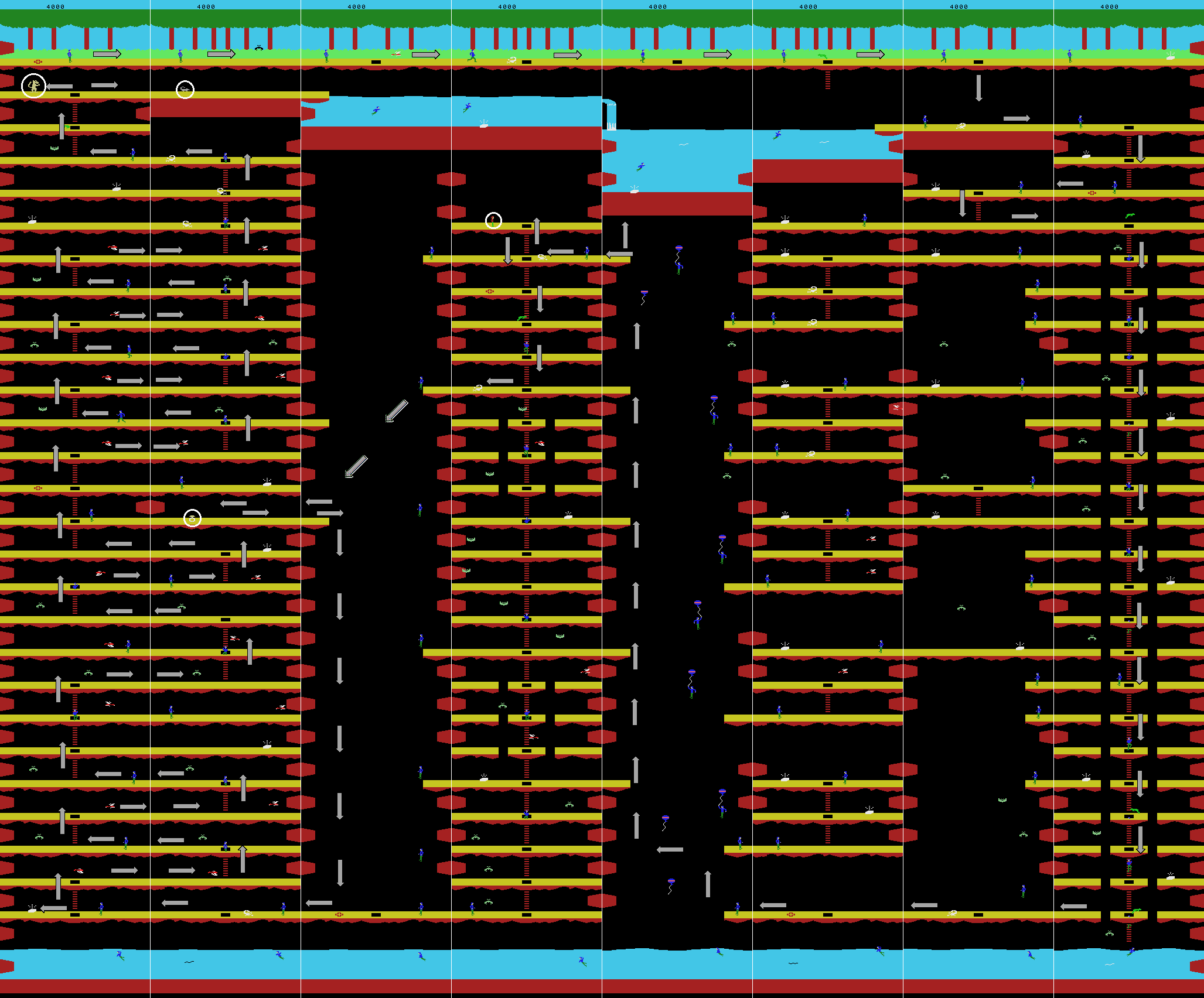The image size is (1204, 998).
Task: Click the lower diagonal gray arrow
Action: [356, 466]
